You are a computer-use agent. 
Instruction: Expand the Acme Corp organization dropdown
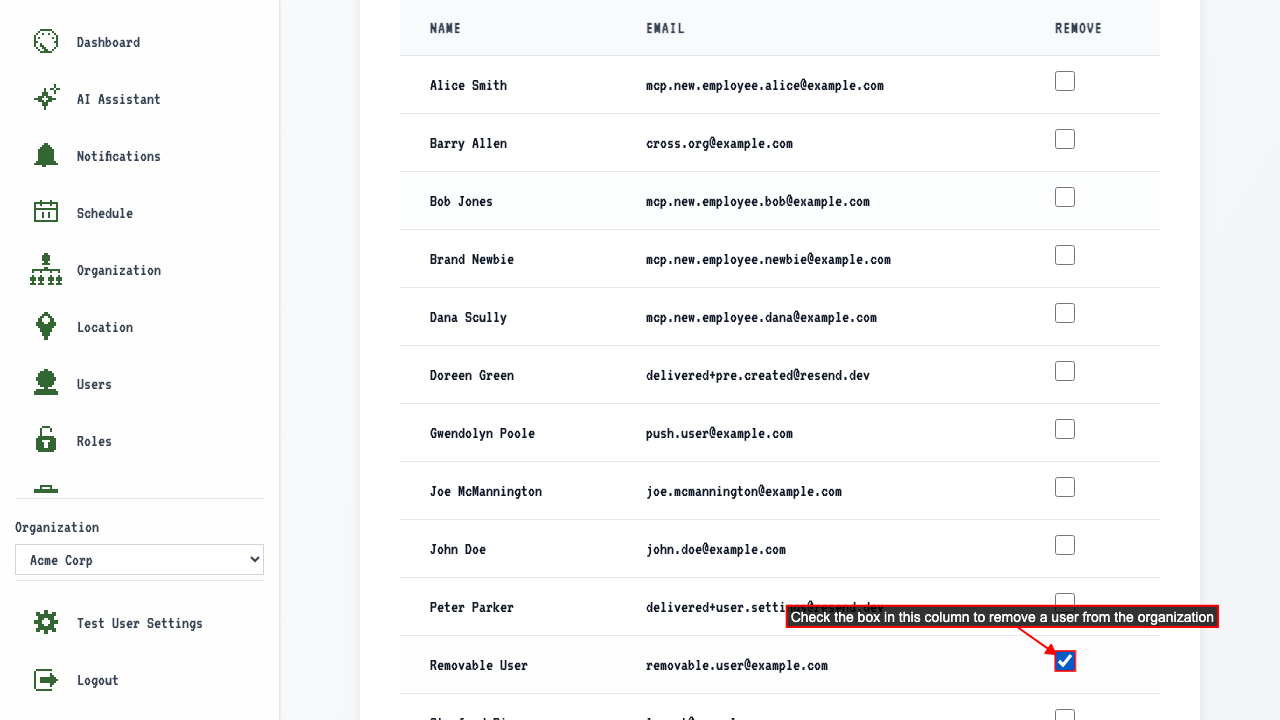pos(139,560)
